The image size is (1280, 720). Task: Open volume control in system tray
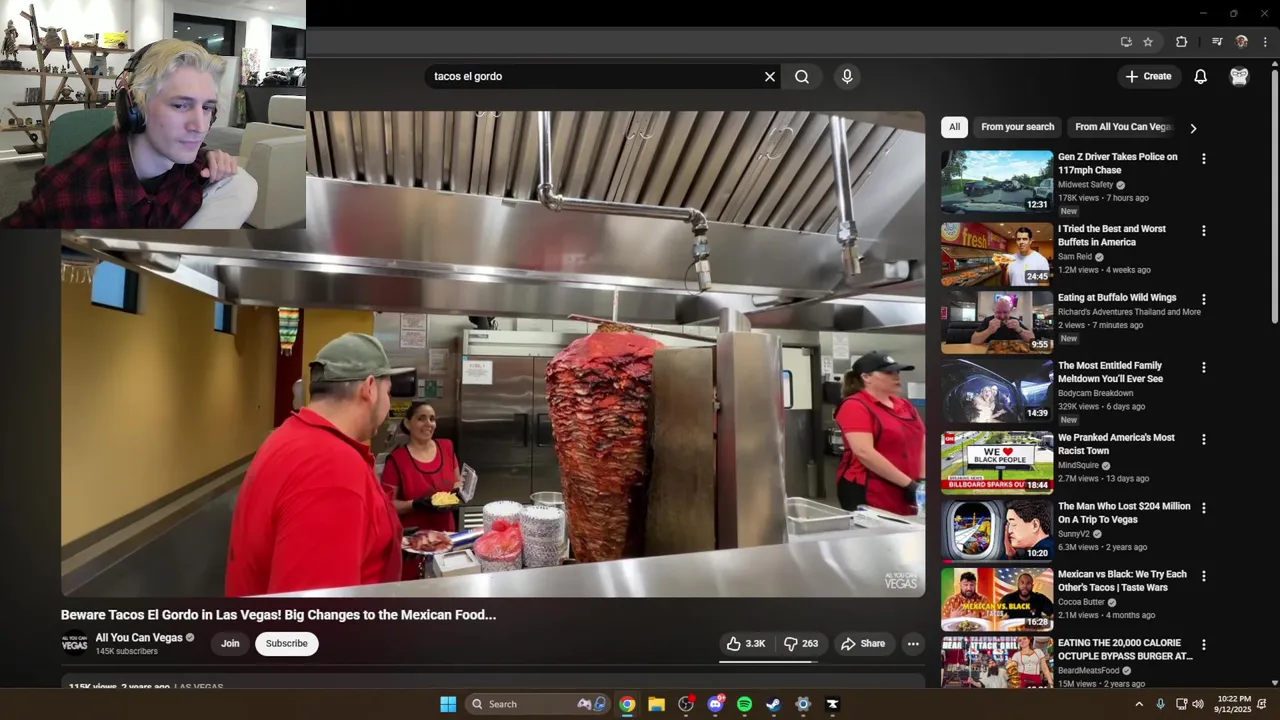tap(1198, 704)
